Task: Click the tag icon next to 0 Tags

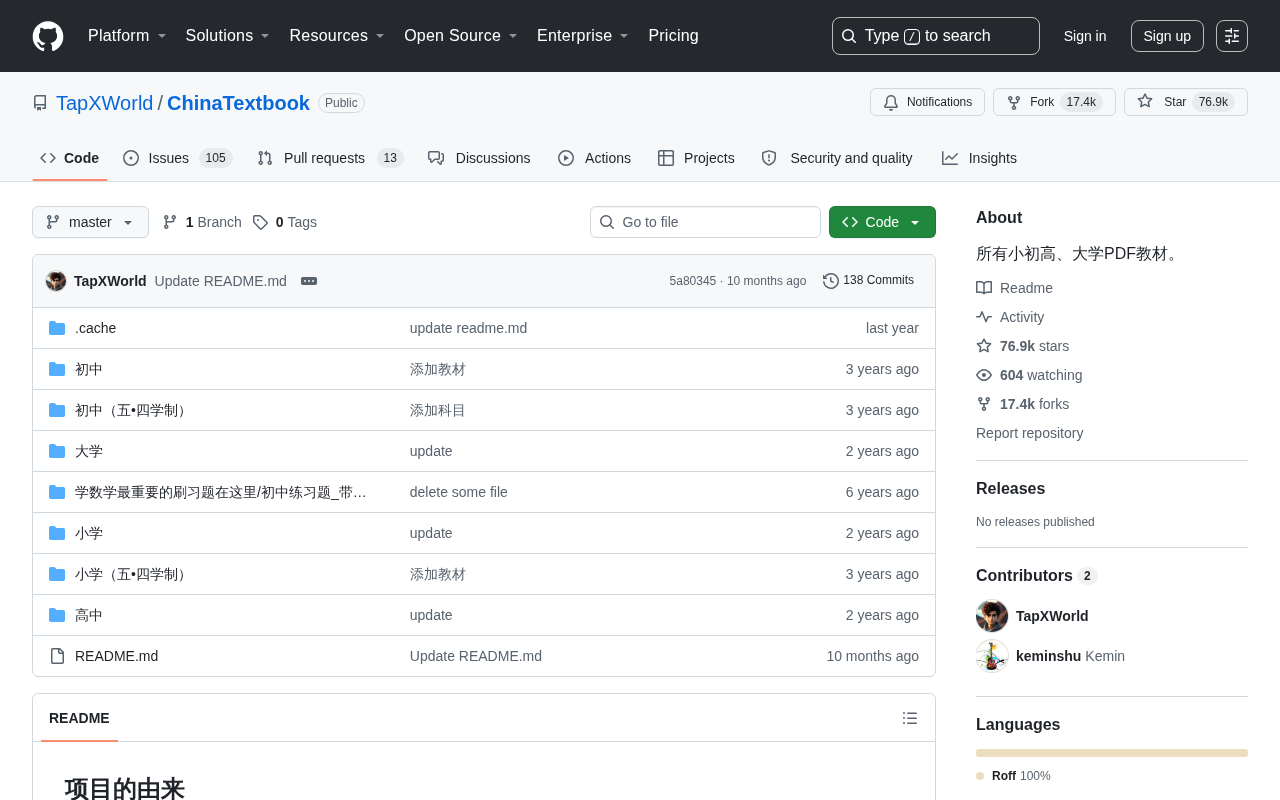Action: click(x=260, y=222)
